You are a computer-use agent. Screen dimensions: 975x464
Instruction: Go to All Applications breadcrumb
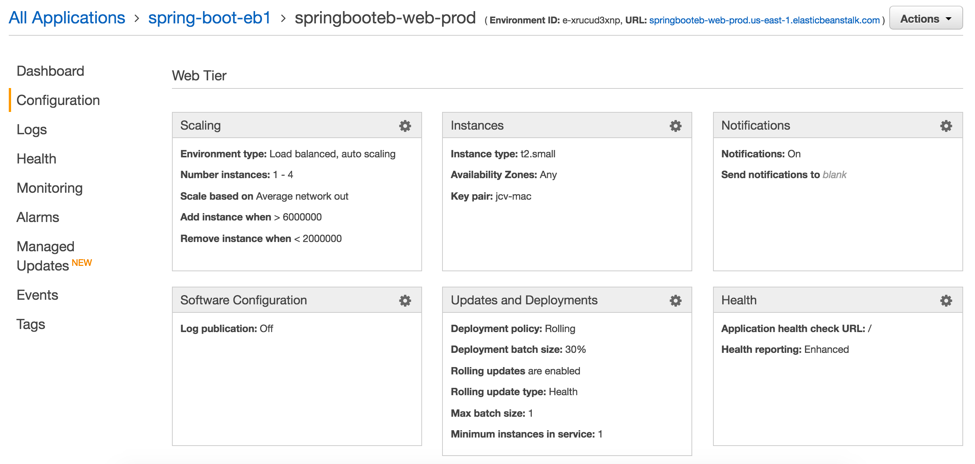point(67,18)
